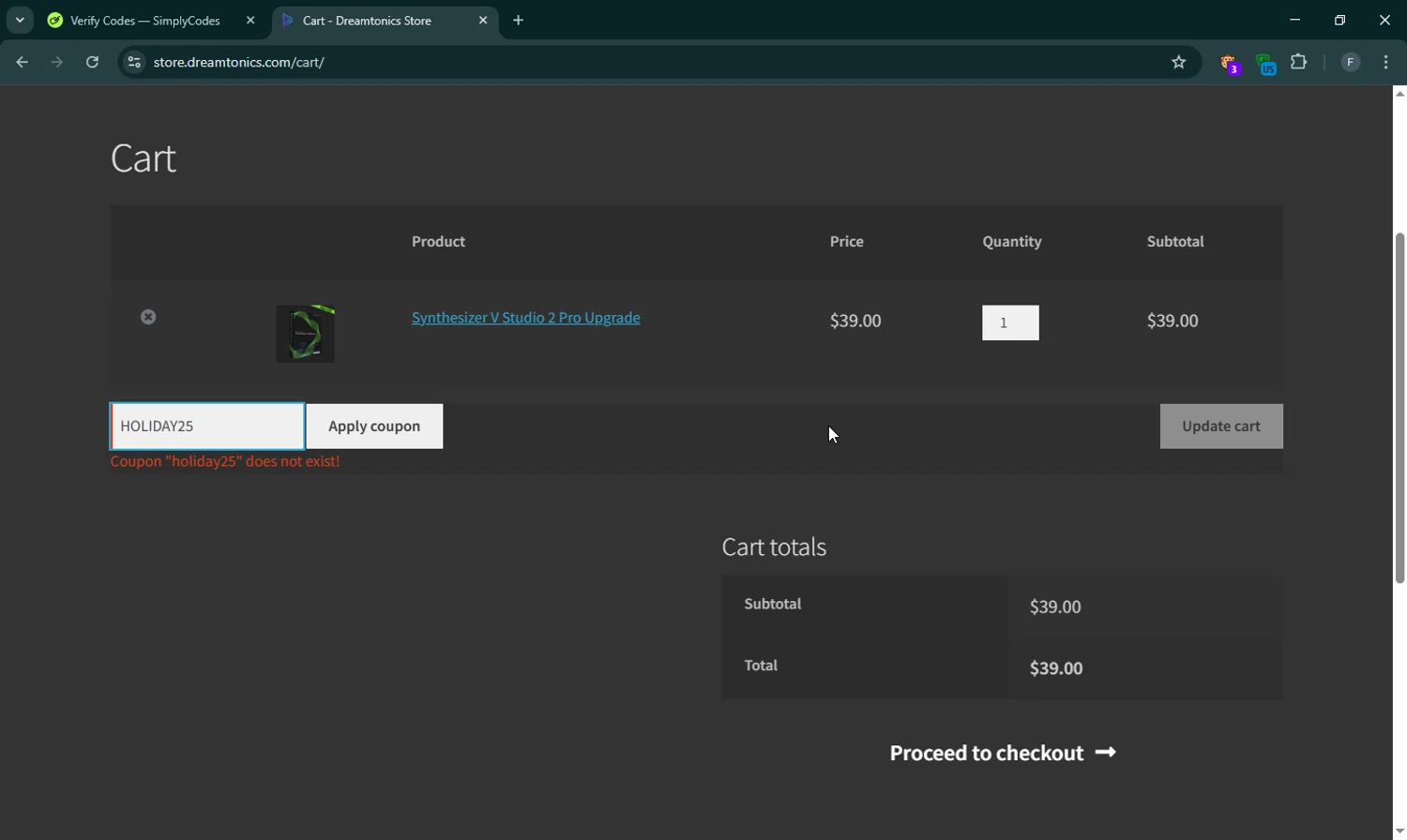This screenshot has width=1407, height=840.
Task: Switch to Verify Codes — SimplyCodes tab
Action: (145, 21)
